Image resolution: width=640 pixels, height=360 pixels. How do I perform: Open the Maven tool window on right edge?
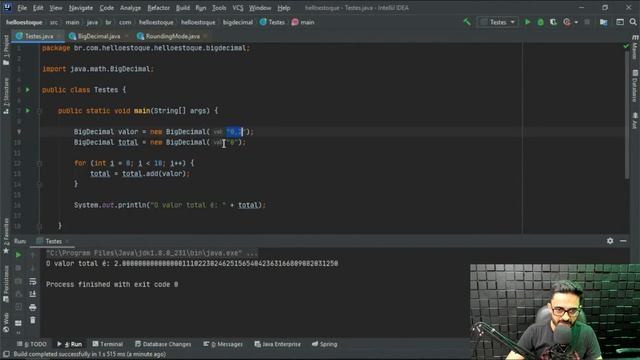click(x=635, y=47)
